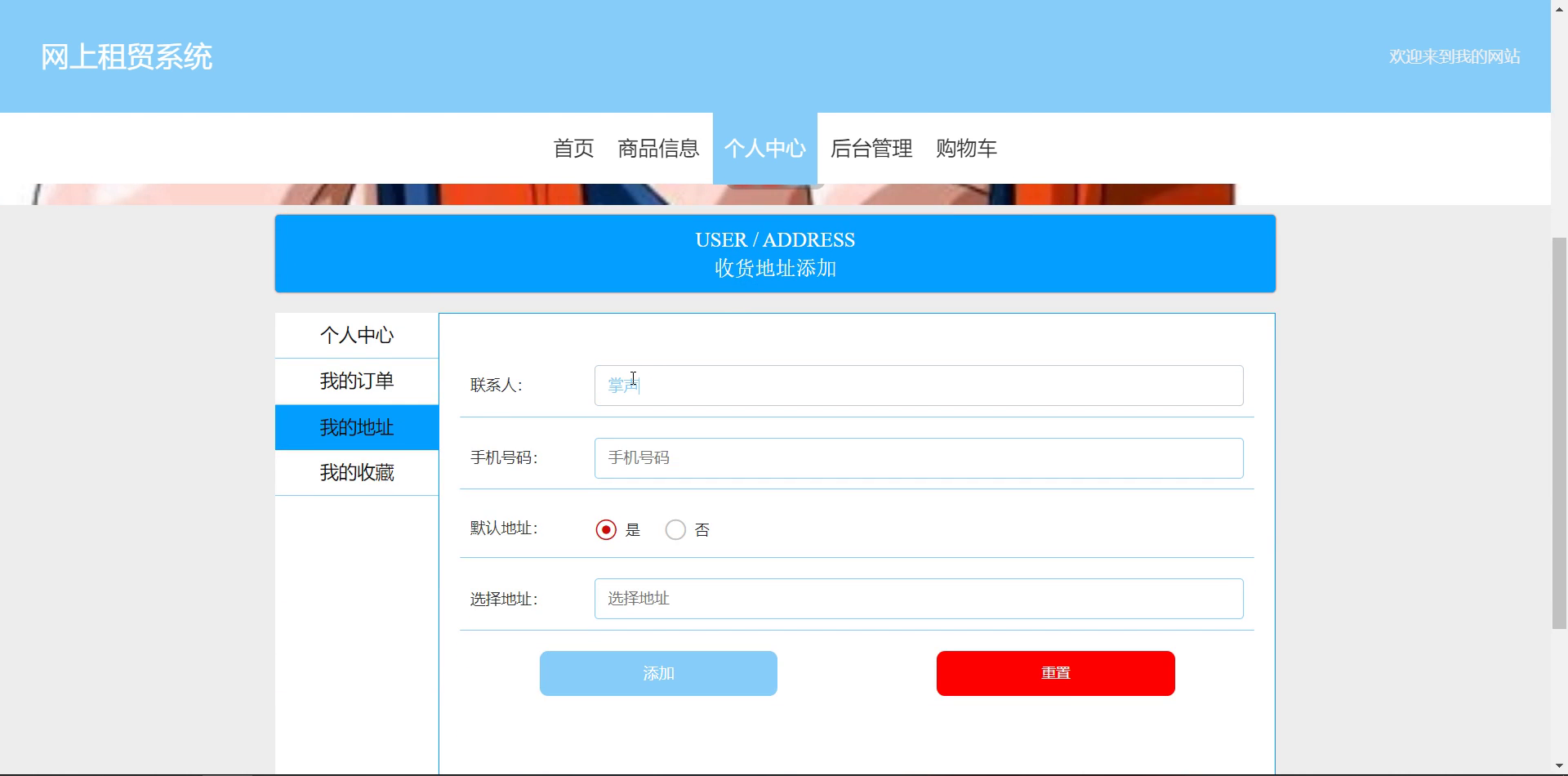Go to 商品信息 in the navigation bar
Image resolution: width=1568 pixels, height=776 pixels.
click(x=658, y=149)
